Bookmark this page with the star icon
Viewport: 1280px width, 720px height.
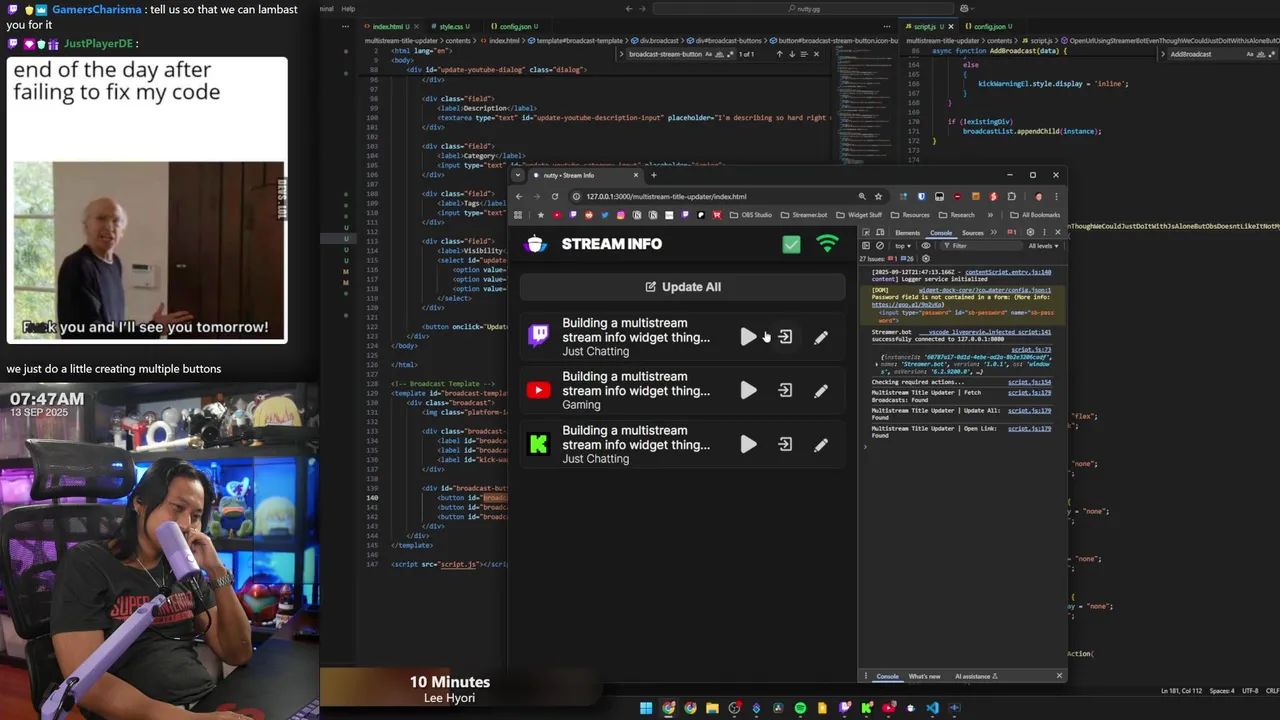(x=878, y=196)
